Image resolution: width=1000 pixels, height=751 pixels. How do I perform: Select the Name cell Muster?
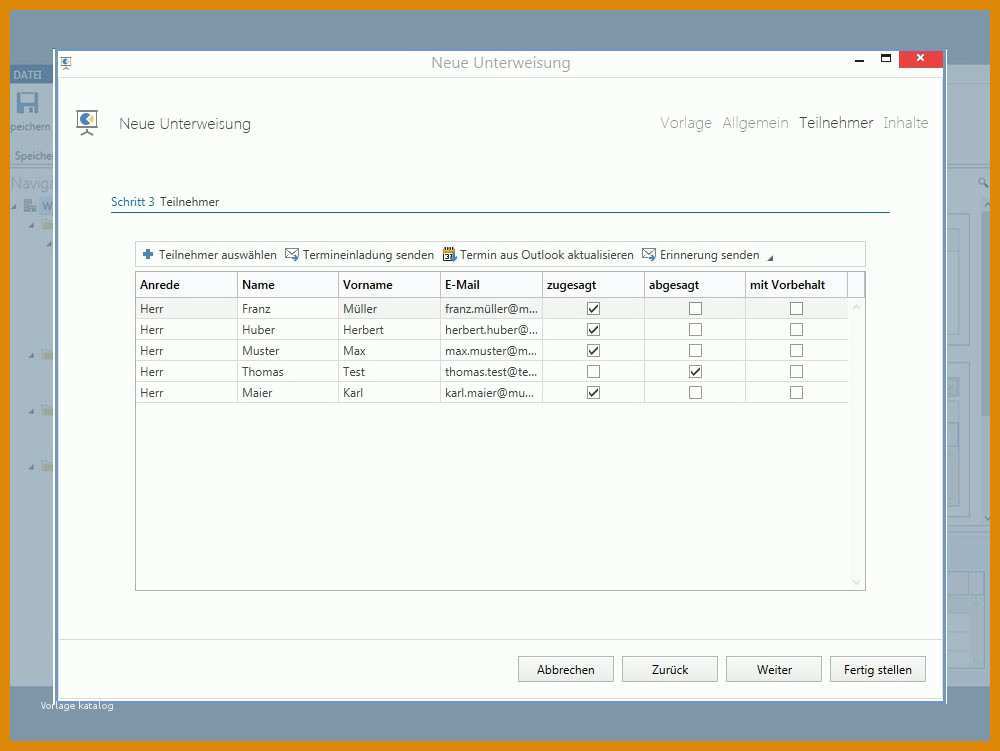288,351
